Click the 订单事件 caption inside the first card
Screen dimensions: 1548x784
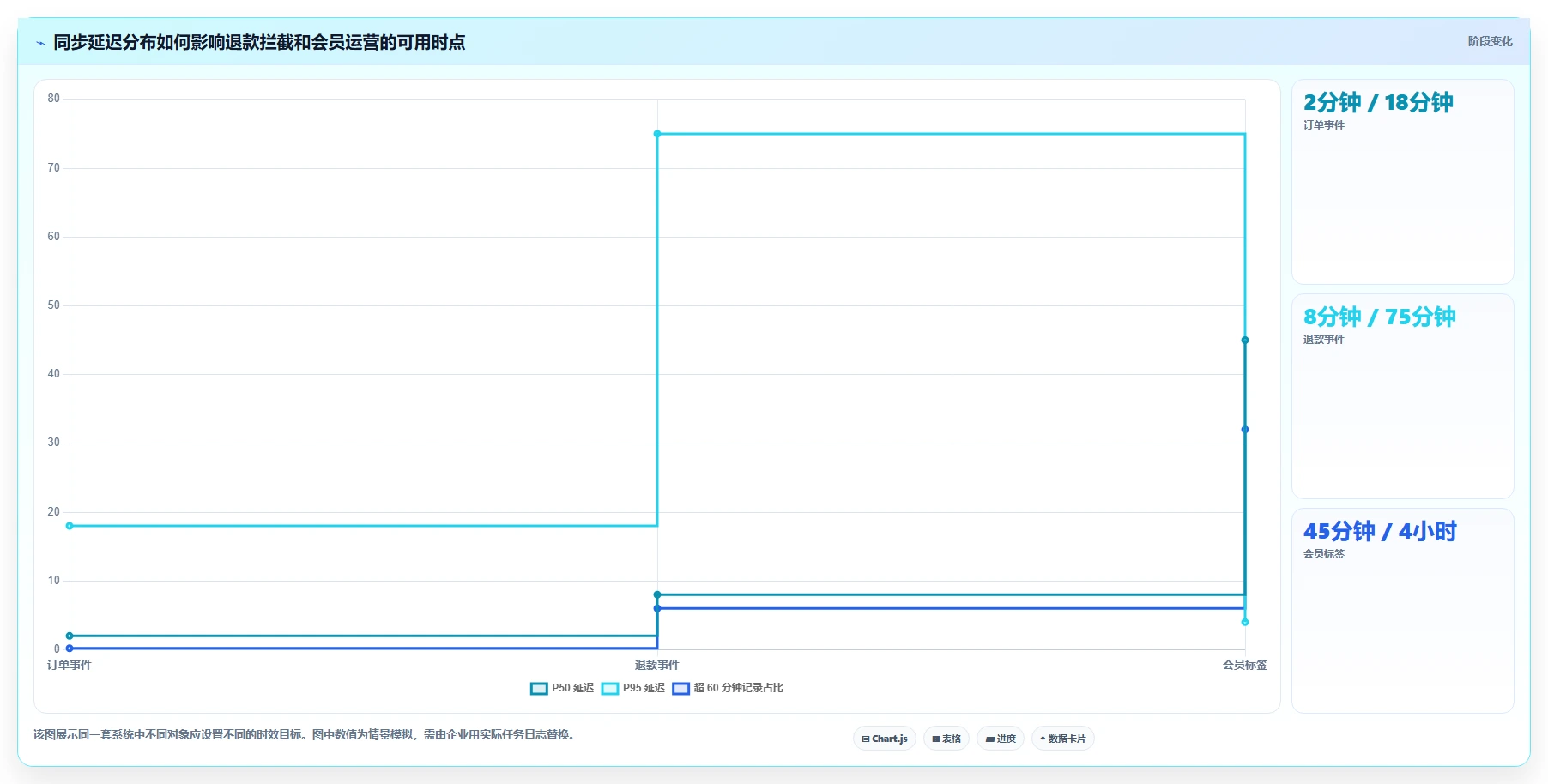tap(1324, 125)
